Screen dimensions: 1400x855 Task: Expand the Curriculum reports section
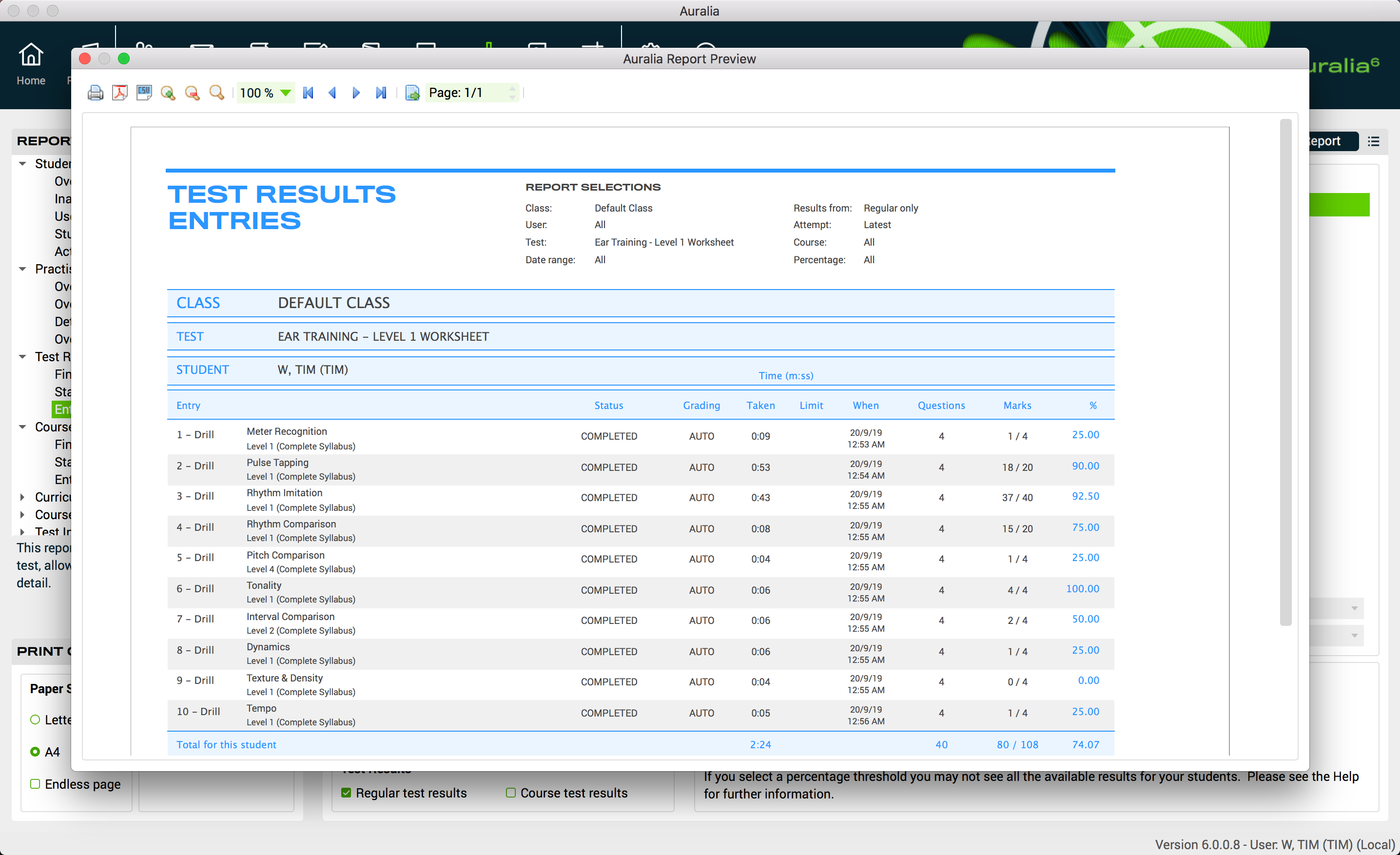[x=22, y=497]
